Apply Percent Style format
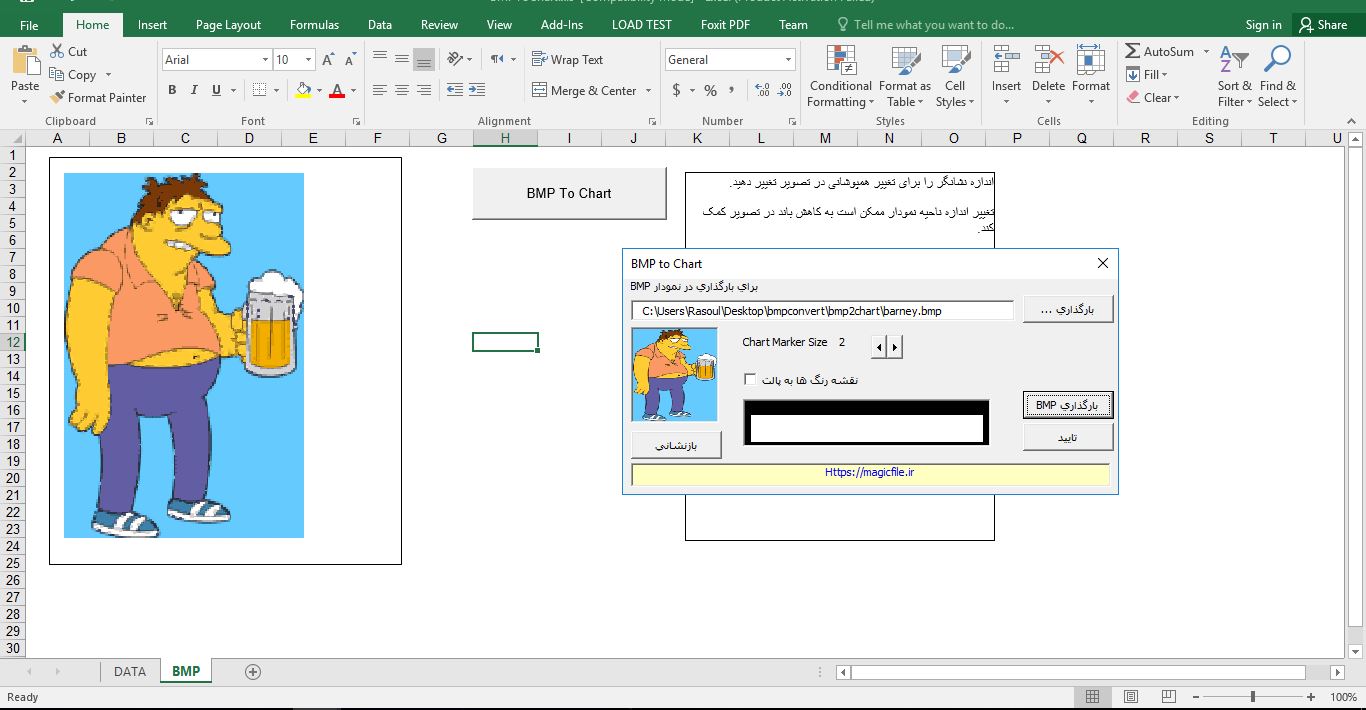The image size is (1366, 710). (710, 90)
